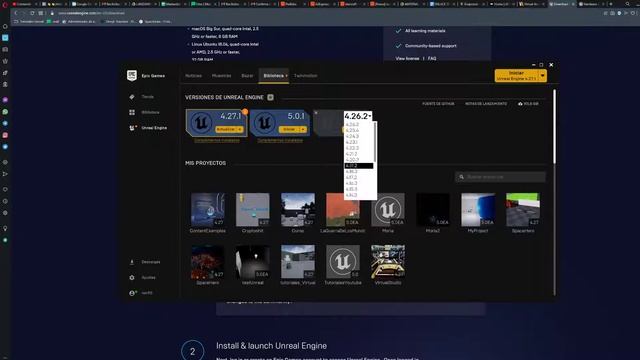640x360 pixels.
Task: Click the Unreal logo on the 5.0.1 card
Action: [264, 122]
